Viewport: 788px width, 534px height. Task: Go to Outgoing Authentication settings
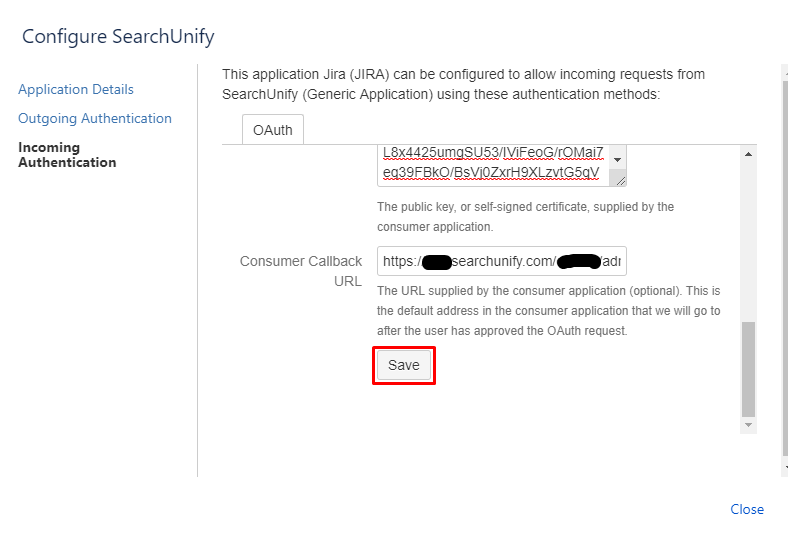[95, 118]
